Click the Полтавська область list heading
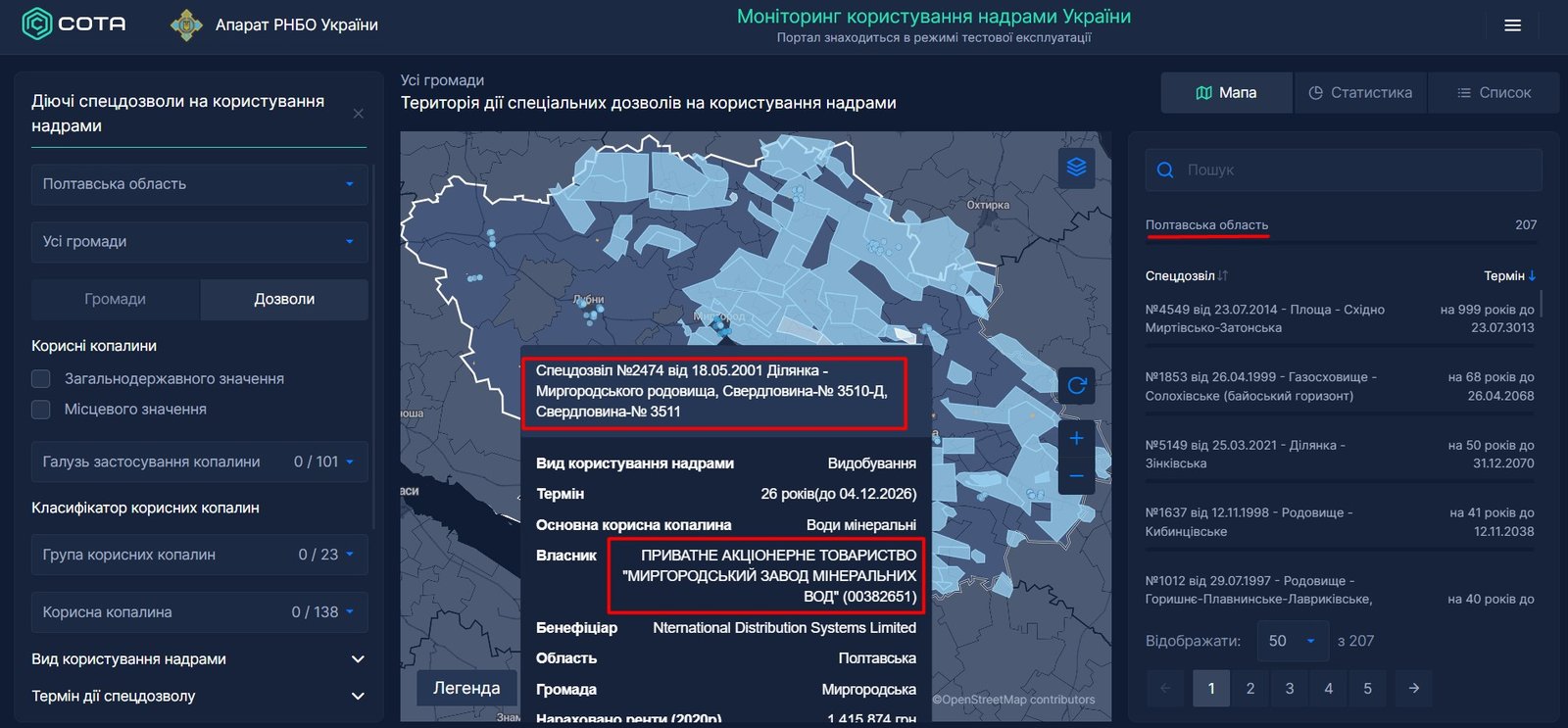 1206,225
